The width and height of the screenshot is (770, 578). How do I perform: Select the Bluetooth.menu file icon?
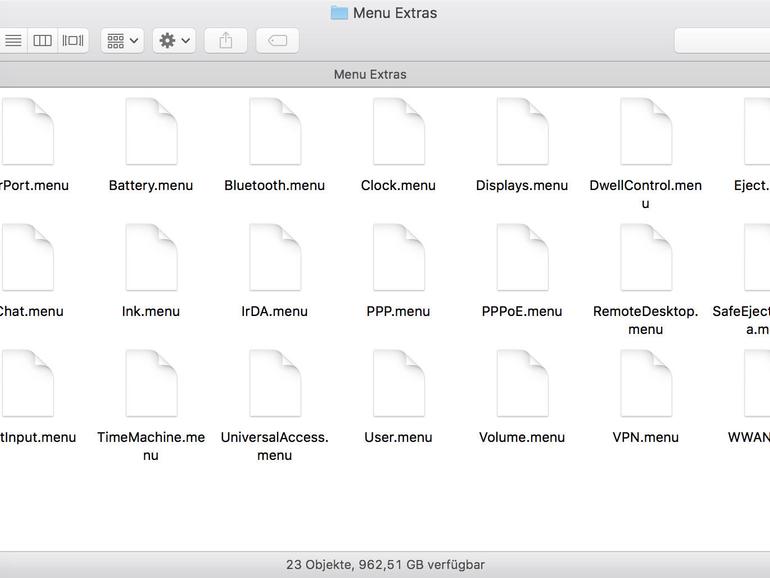[275, 131]
